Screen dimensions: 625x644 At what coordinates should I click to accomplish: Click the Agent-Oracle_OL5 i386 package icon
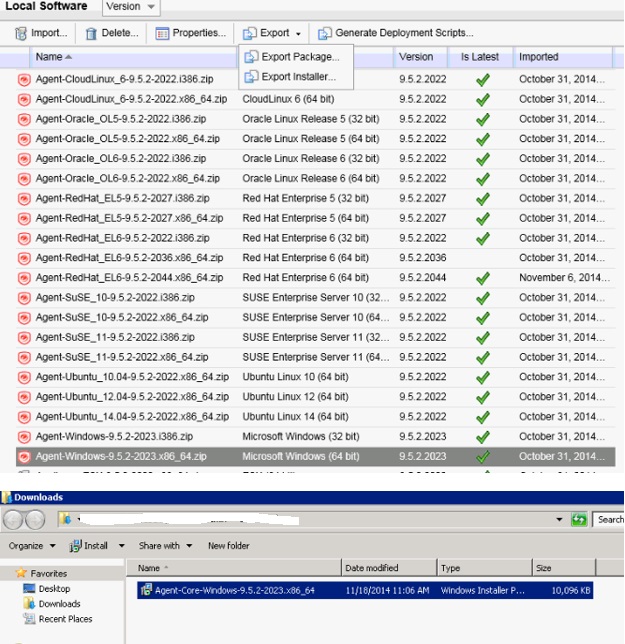click(24, 119)
